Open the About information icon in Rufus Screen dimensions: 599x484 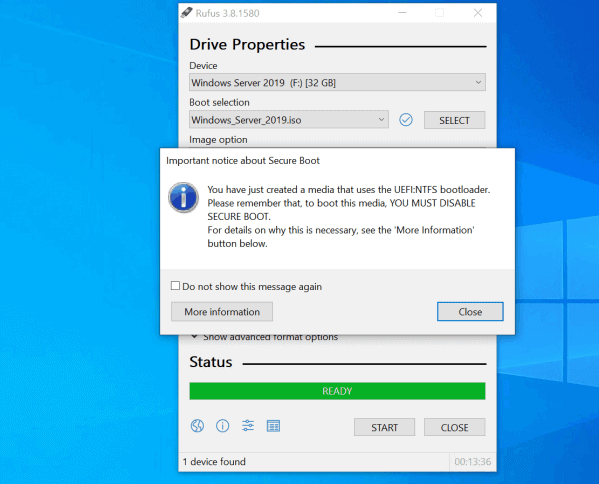click(222, 426)
